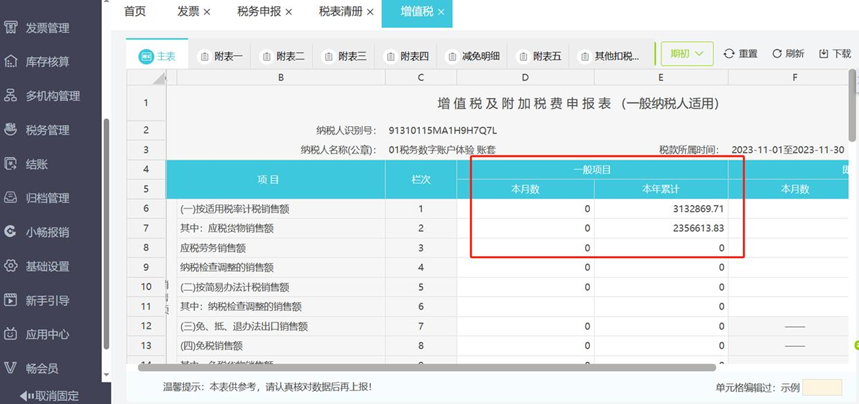Click 取消固定 to unpin sidebar
Viewport: 859px width, 404px height.
point(49,396)
